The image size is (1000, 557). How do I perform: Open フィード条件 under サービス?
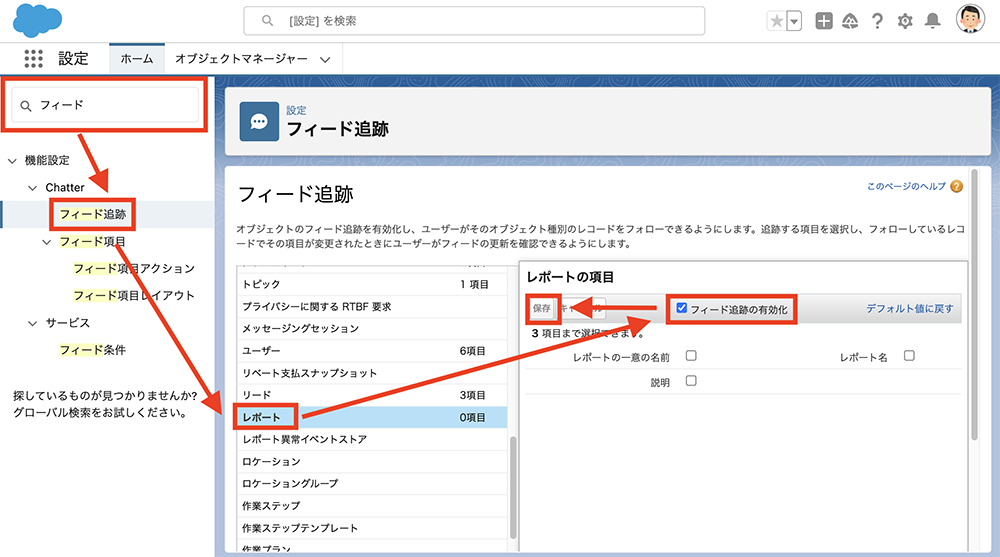click(x=92, y=350)
